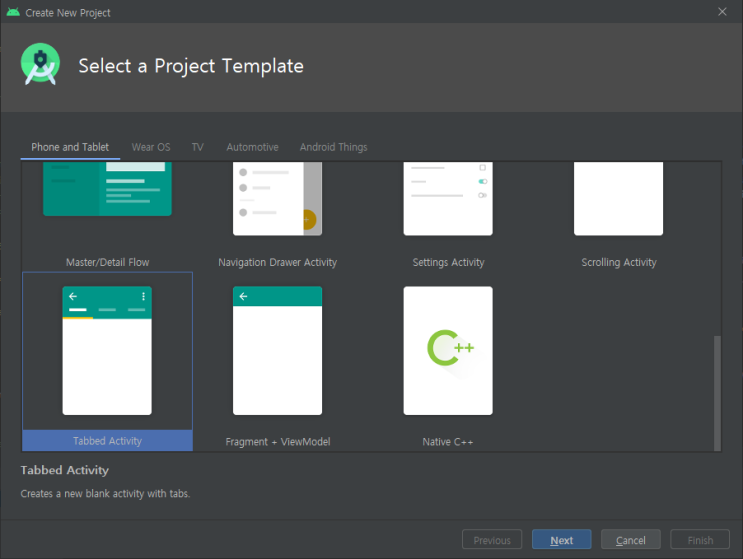Click the Cancel button

[631, 540]
